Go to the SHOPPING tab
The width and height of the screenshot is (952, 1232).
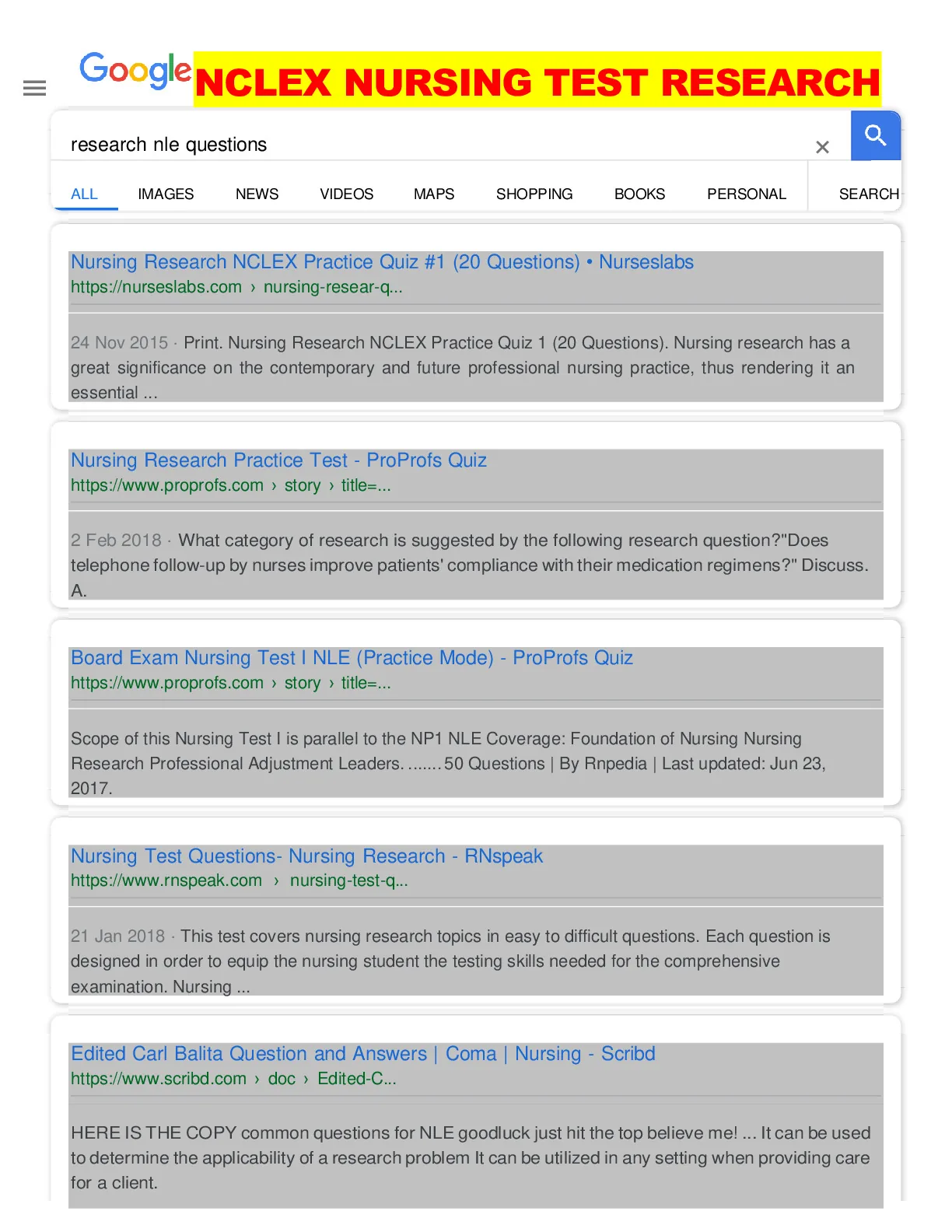point(534,194)
